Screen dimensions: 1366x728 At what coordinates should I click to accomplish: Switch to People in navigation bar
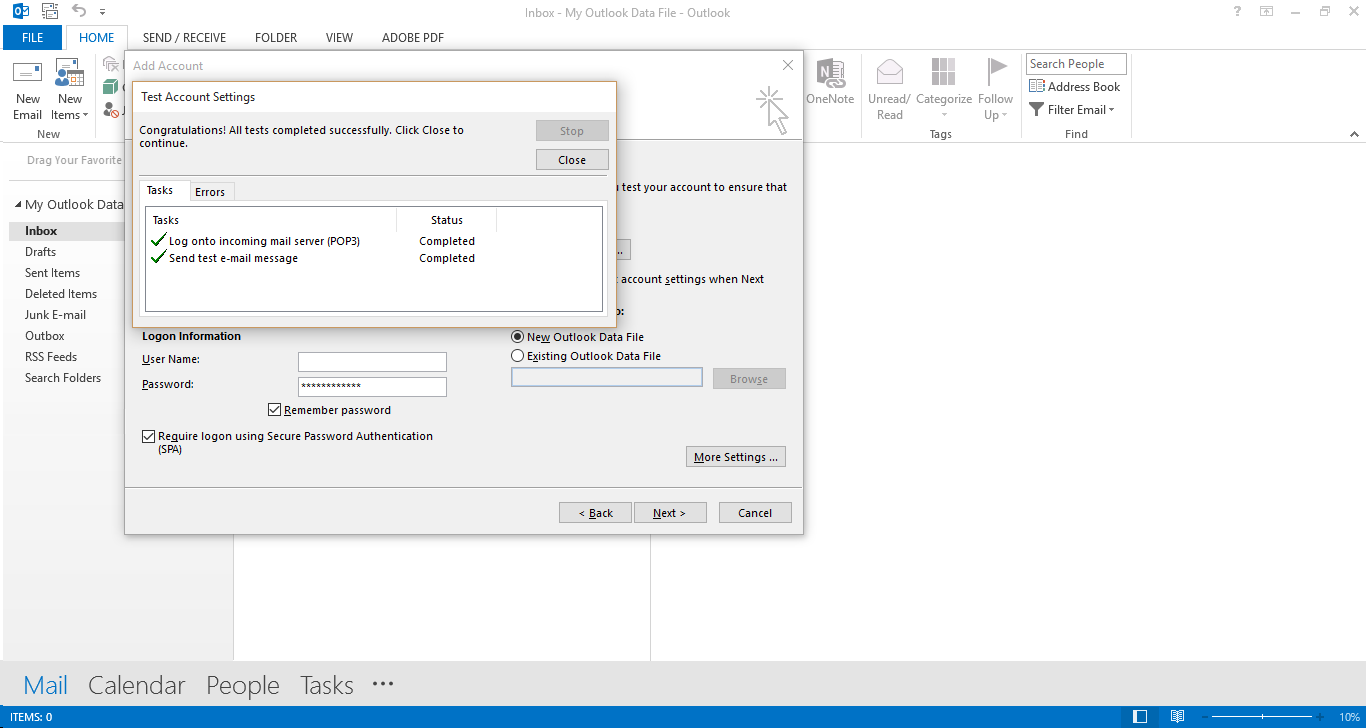tap(243, 685)
